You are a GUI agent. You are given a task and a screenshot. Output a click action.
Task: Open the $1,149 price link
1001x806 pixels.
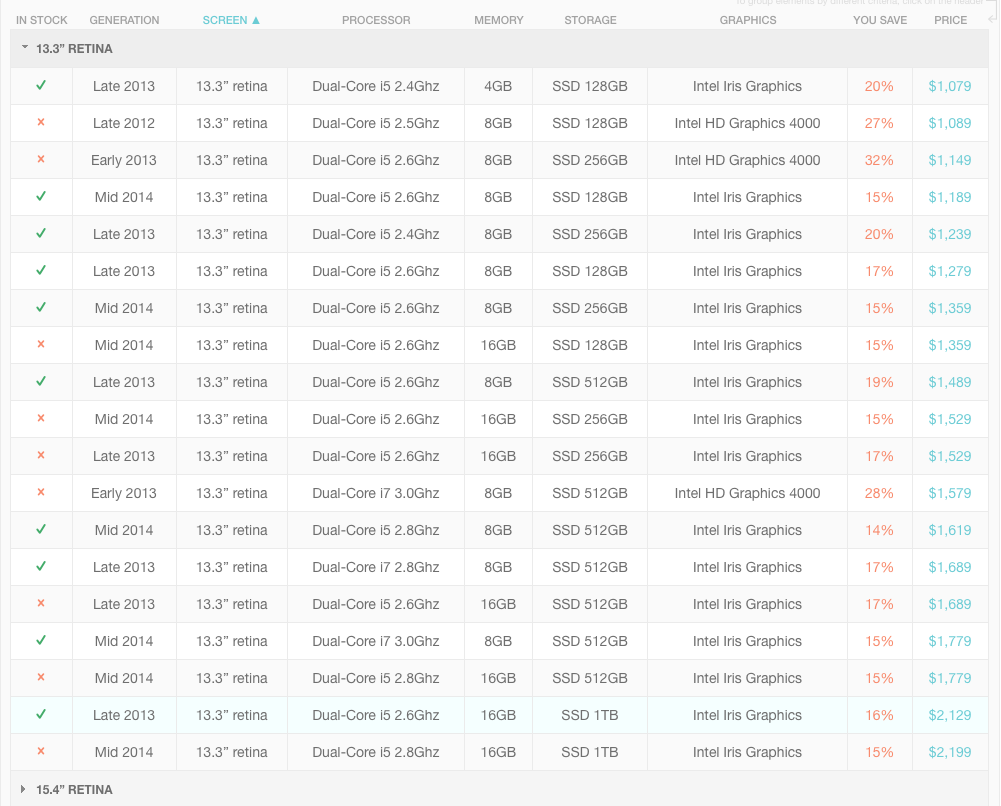coord(950,160)
